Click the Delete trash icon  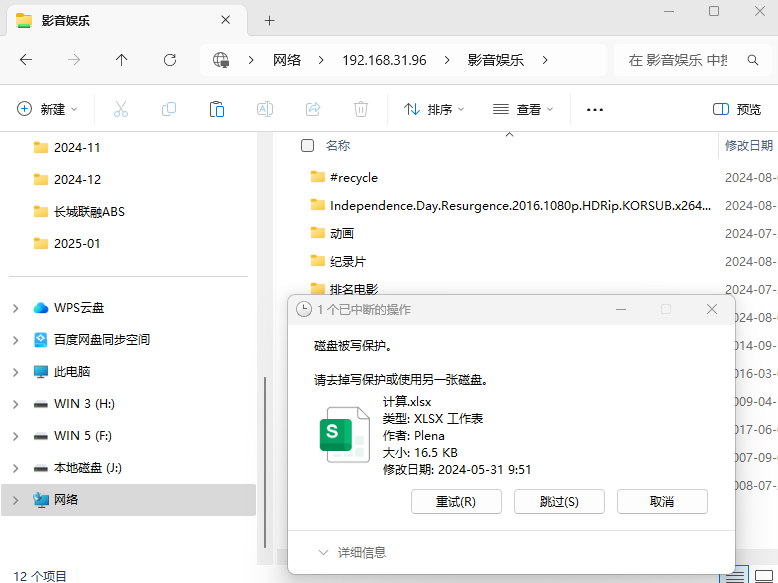pos(361,109)
